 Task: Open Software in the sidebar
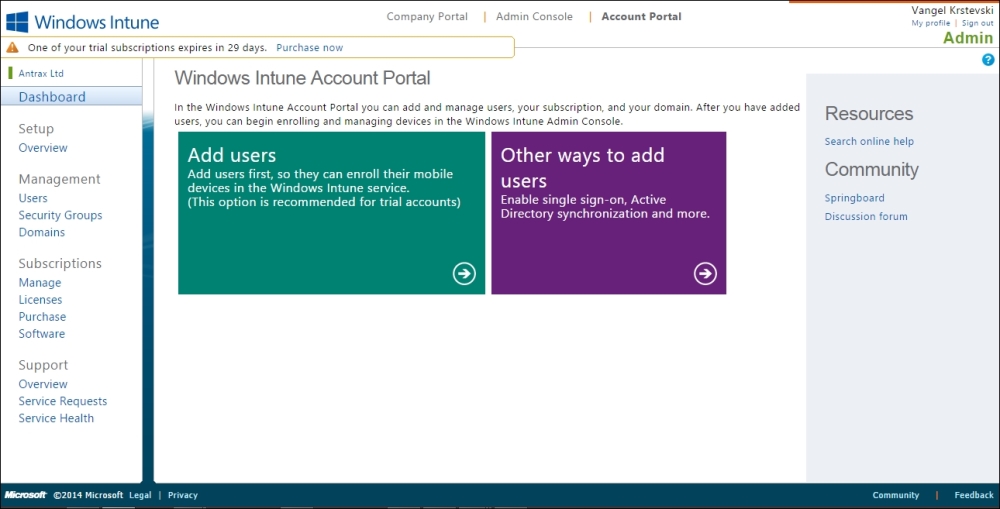point(41,334)
